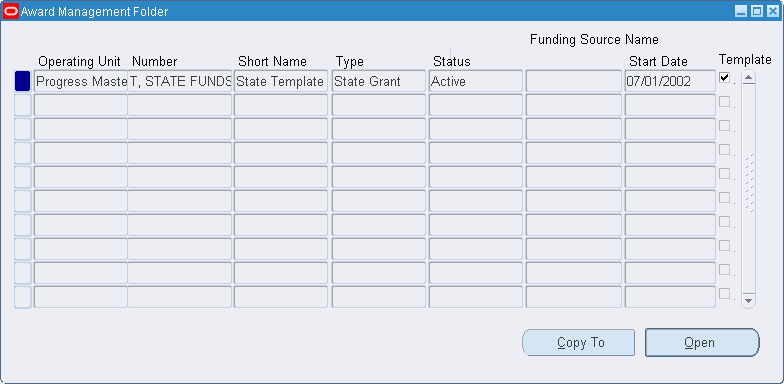Click the scrollbar up arrow
Viewport: 784px width, 384px height.
pos(748,77)
